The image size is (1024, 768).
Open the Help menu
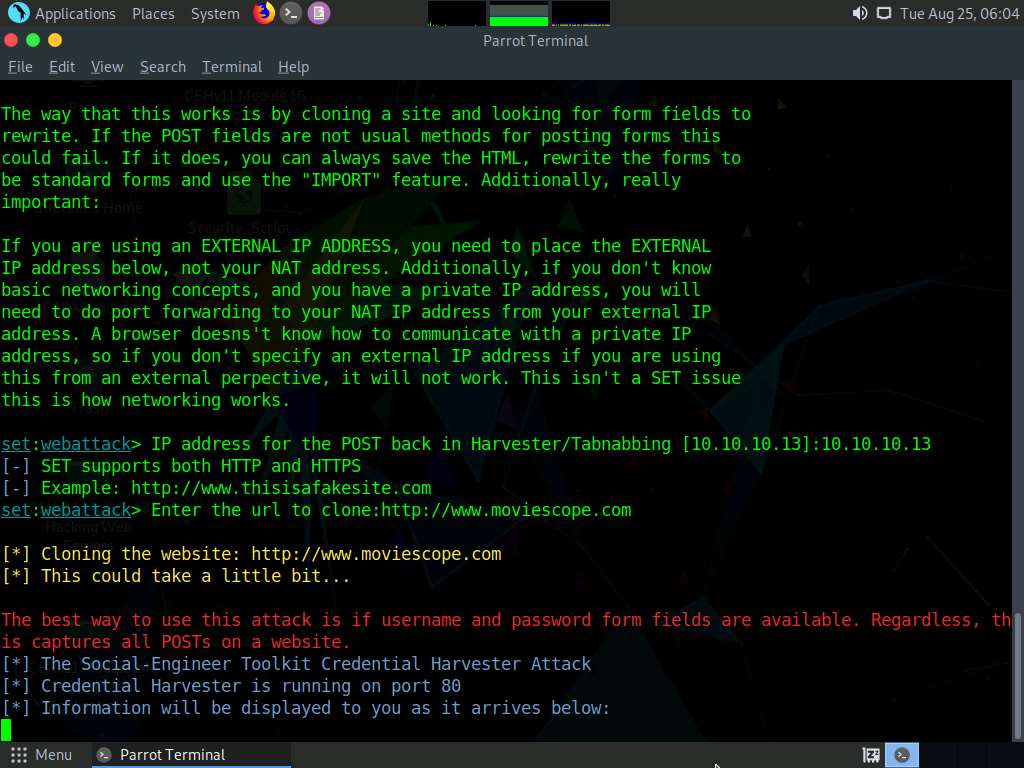[x=293, y=67]
